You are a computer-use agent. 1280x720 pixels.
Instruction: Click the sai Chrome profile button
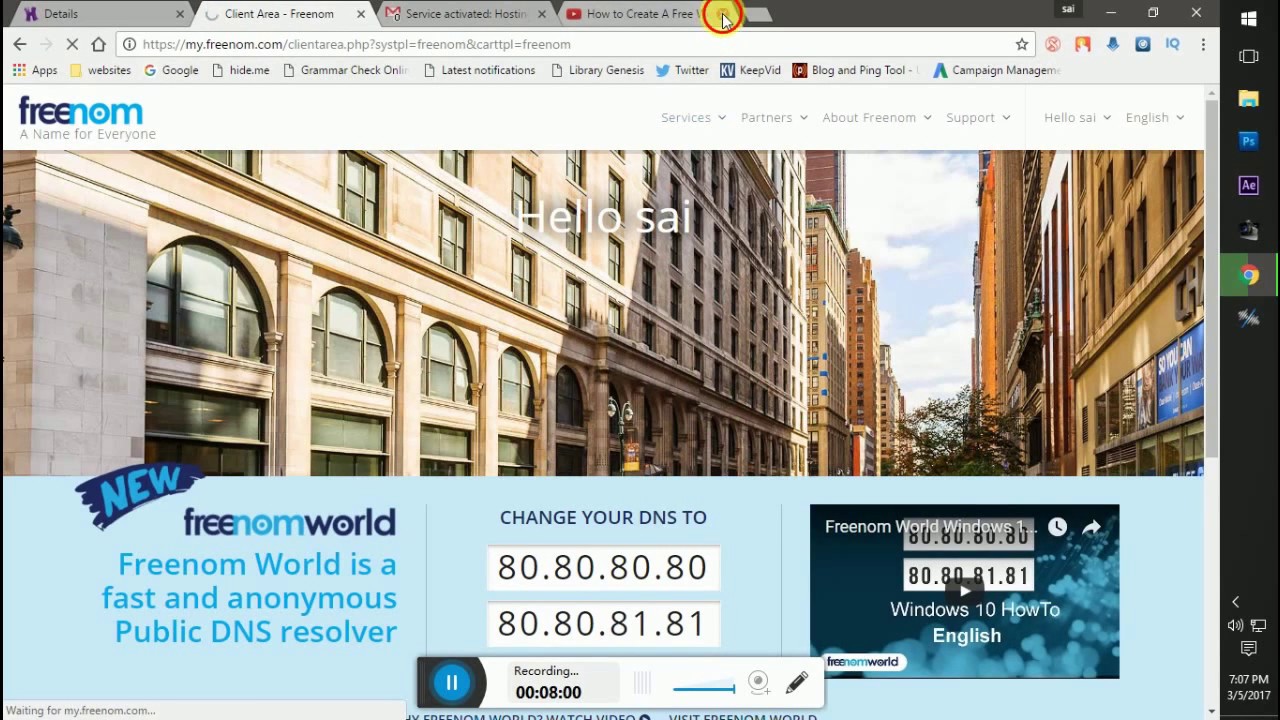pos(1068,10)
